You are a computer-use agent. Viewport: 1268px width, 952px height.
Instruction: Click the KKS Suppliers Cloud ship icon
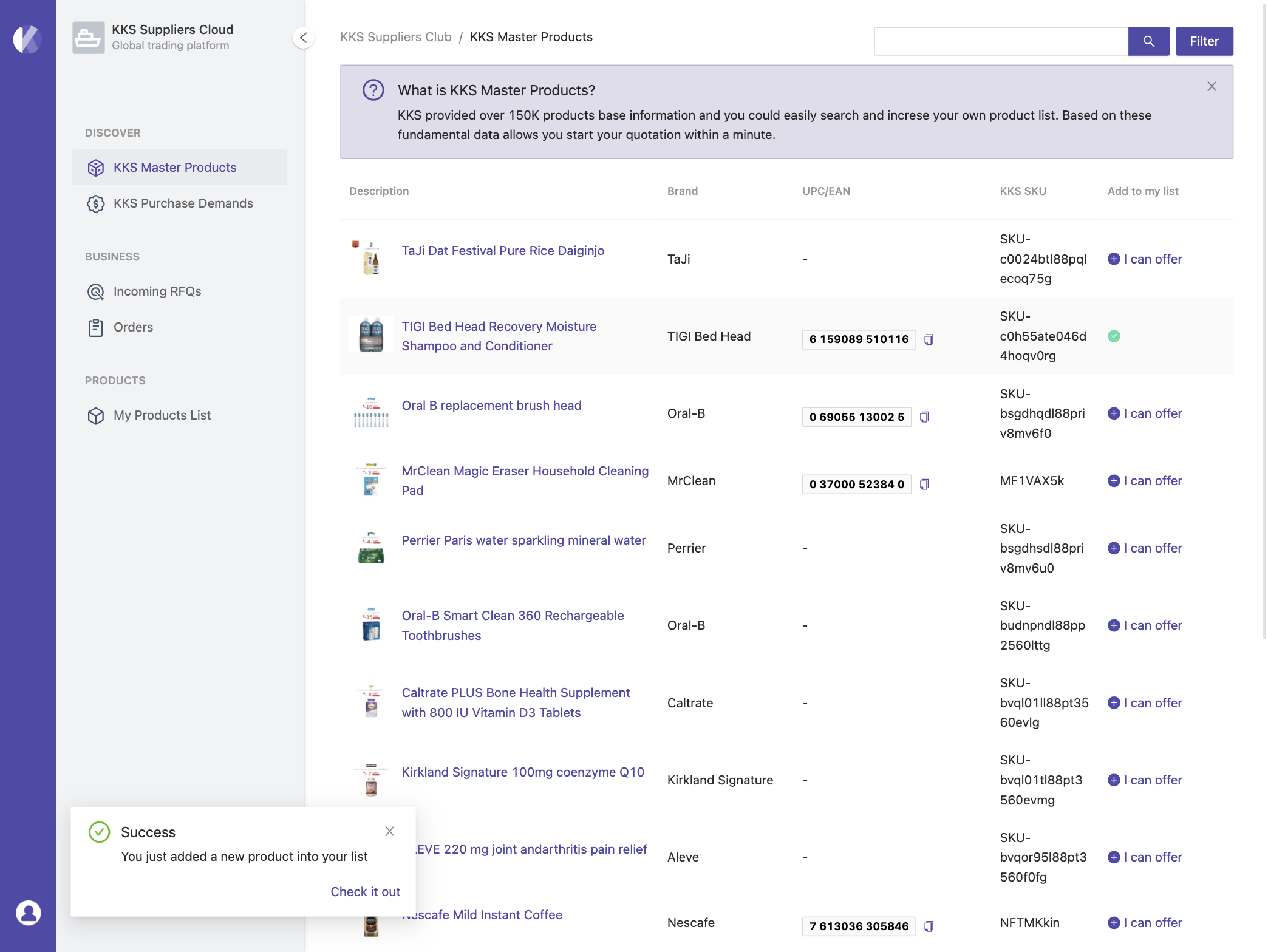pos(88,38)
